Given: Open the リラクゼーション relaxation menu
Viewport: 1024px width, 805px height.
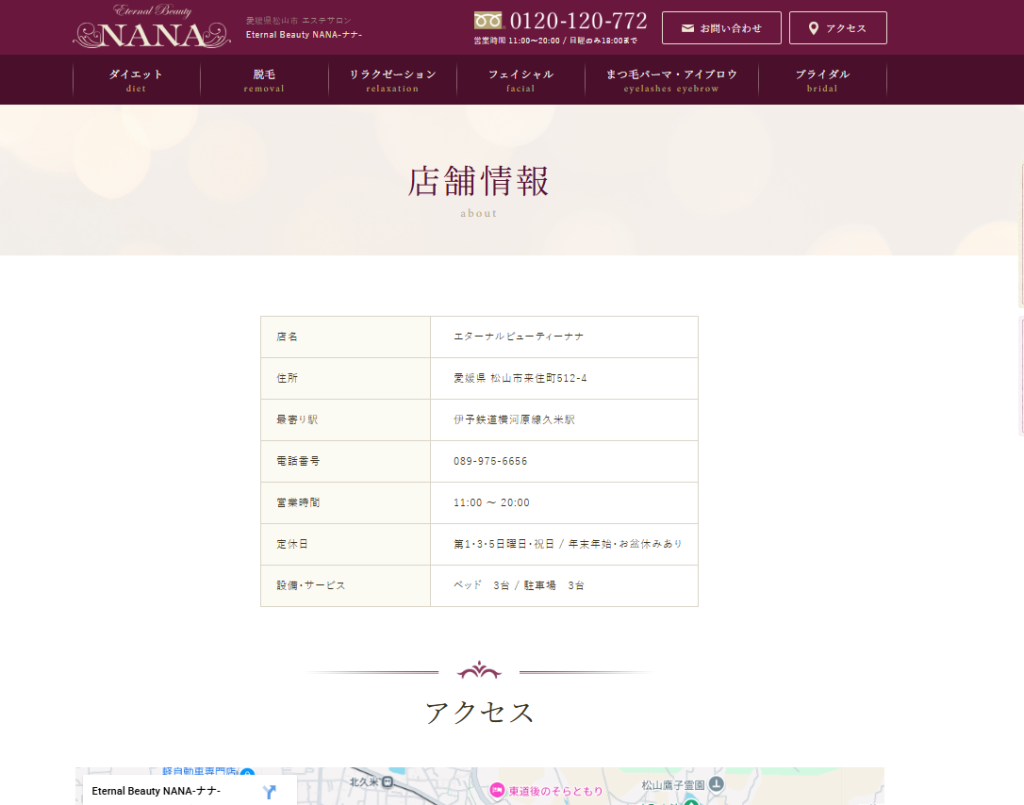Looking at the screenshot, I should click(x=392, y=80).
